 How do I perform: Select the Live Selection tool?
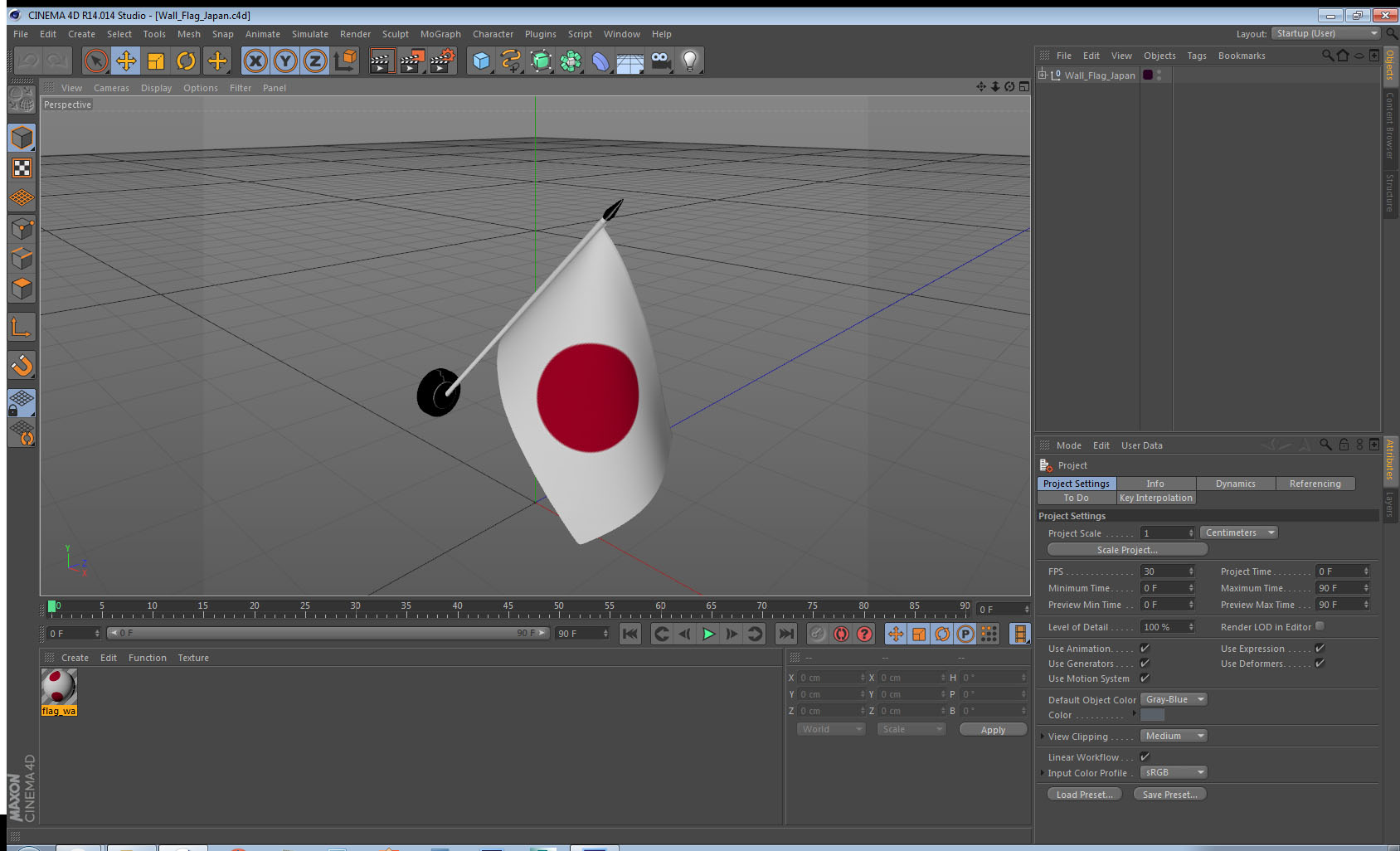[x=96, y=61]
